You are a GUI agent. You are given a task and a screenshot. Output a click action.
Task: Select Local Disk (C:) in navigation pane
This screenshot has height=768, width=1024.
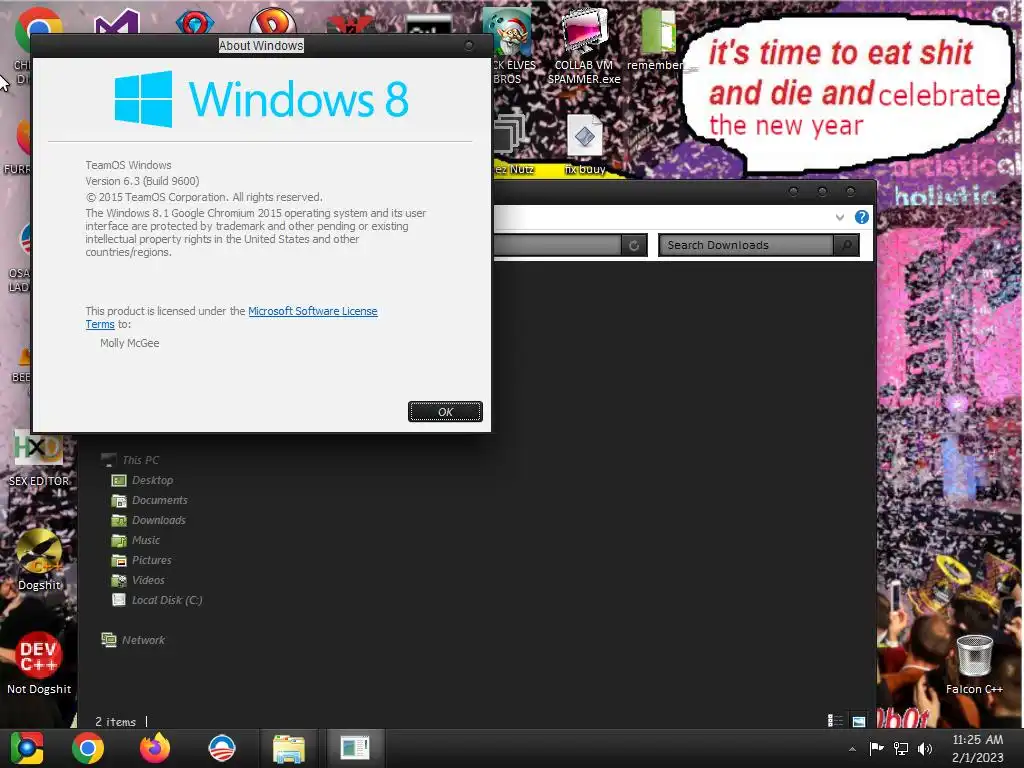click(x=157, y=600)
